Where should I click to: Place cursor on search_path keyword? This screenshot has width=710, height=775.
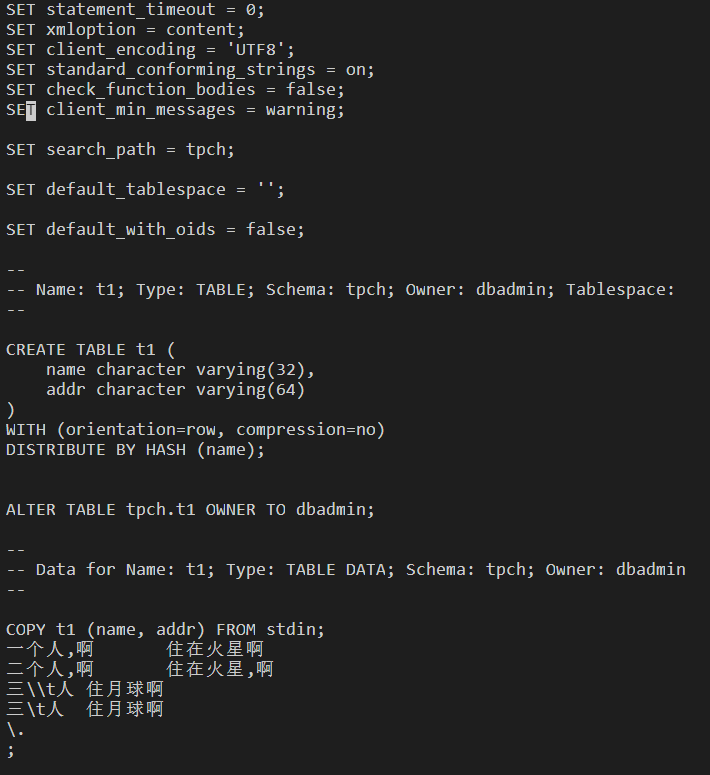tap(101, 150)
